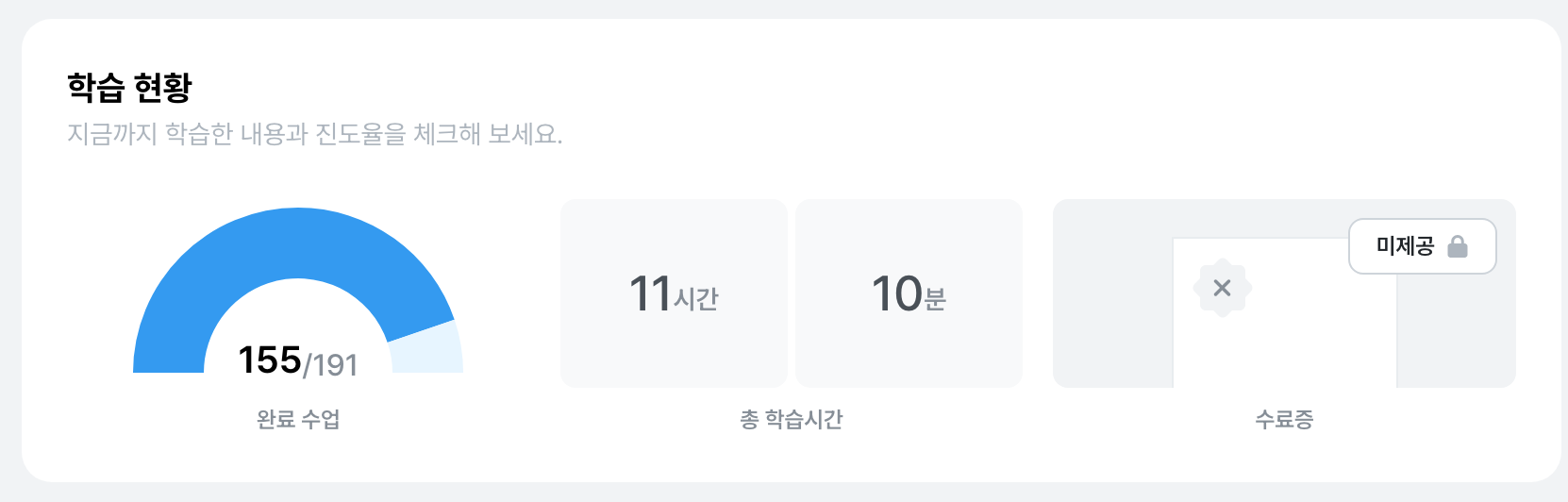Click the 수료증 label
1568x502 pixels.
point(1284,419)
